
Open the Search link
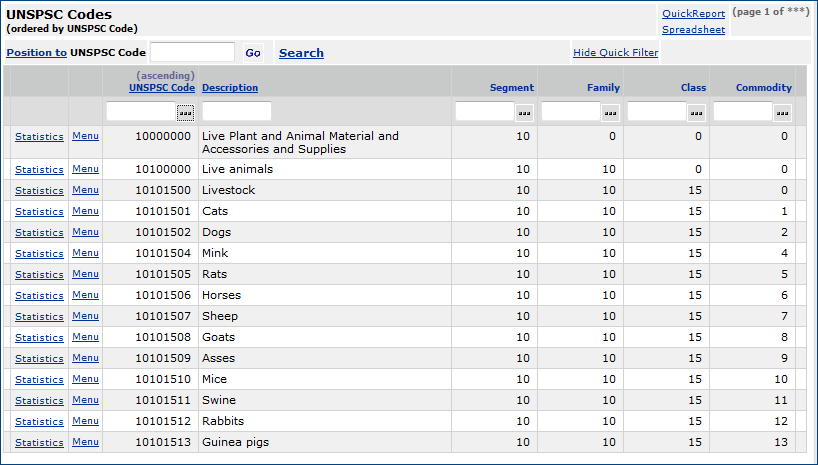tap(301, 53)
